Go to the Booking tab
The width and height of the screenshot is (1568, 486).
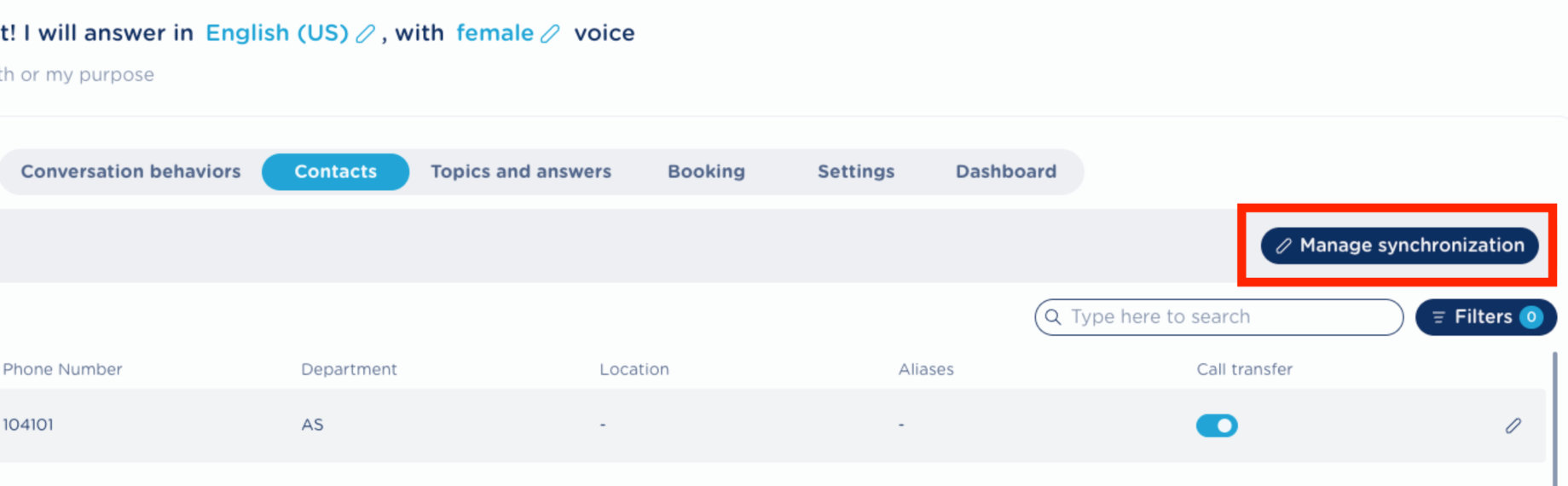(706, 171)
